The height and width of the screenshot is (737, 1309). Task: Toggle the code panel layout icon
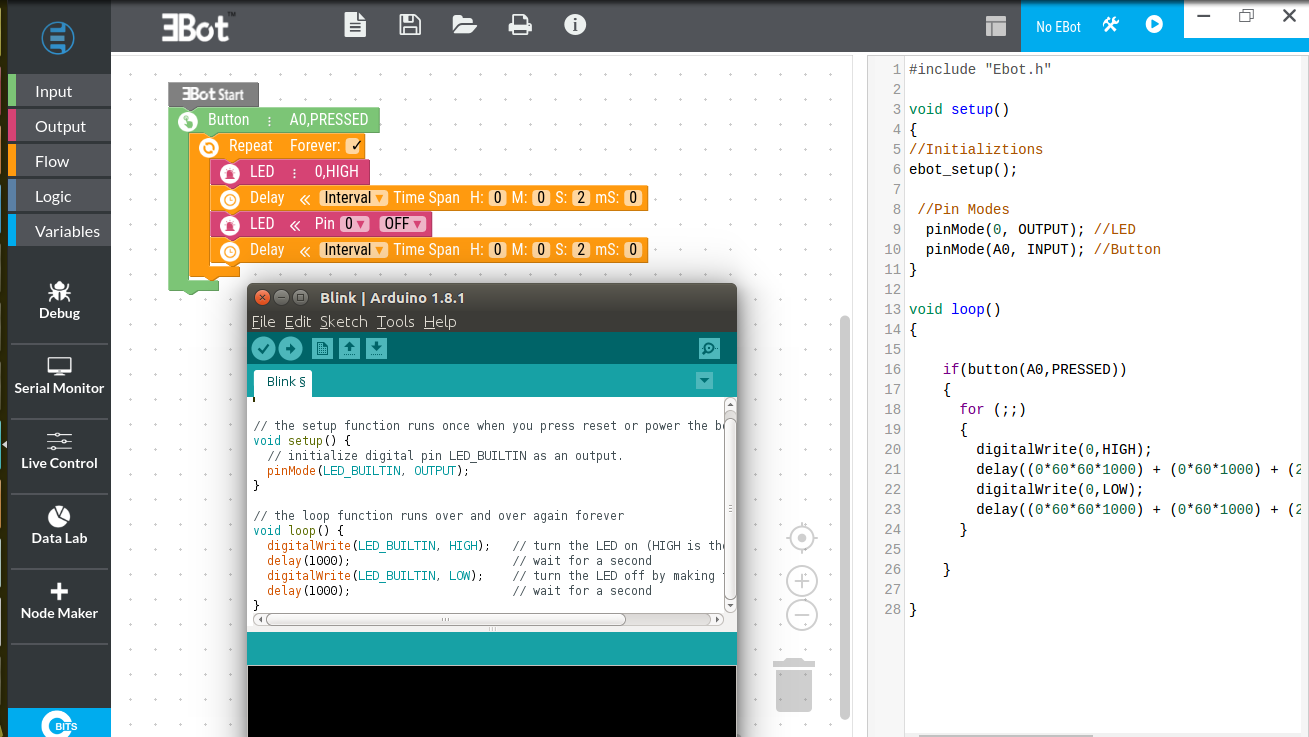995,26
